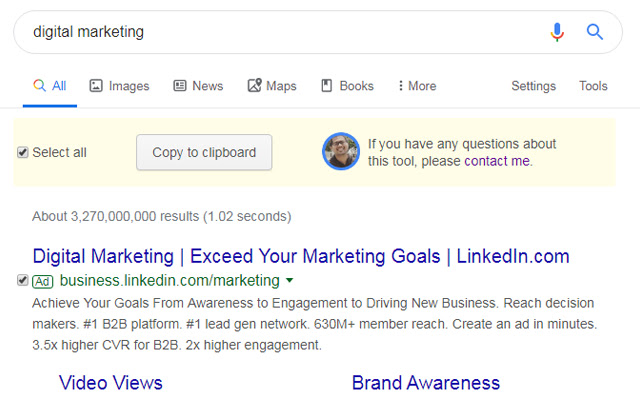Toggle the Select all checkbox

pos(23,153)
